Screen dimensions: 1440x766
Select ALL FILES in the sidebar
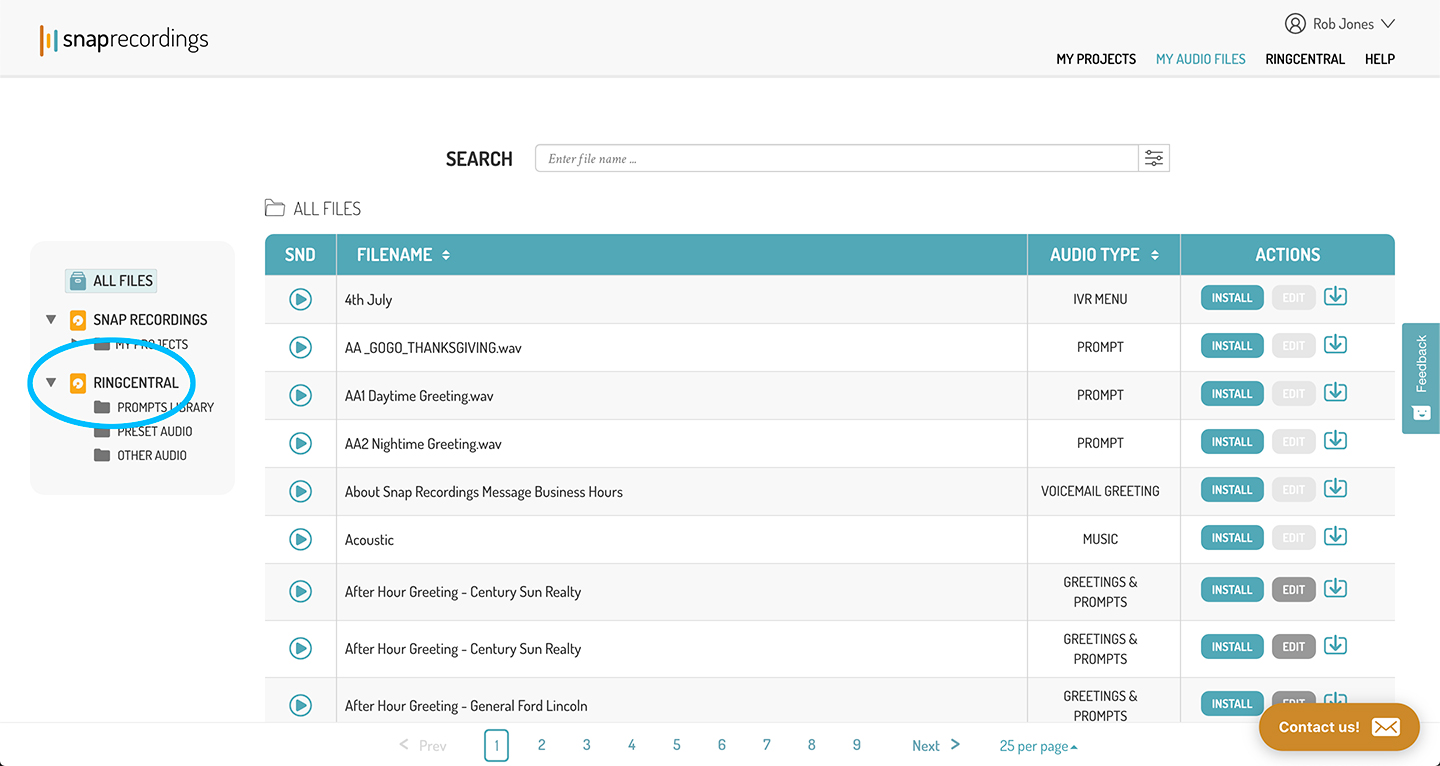point(112,281)
